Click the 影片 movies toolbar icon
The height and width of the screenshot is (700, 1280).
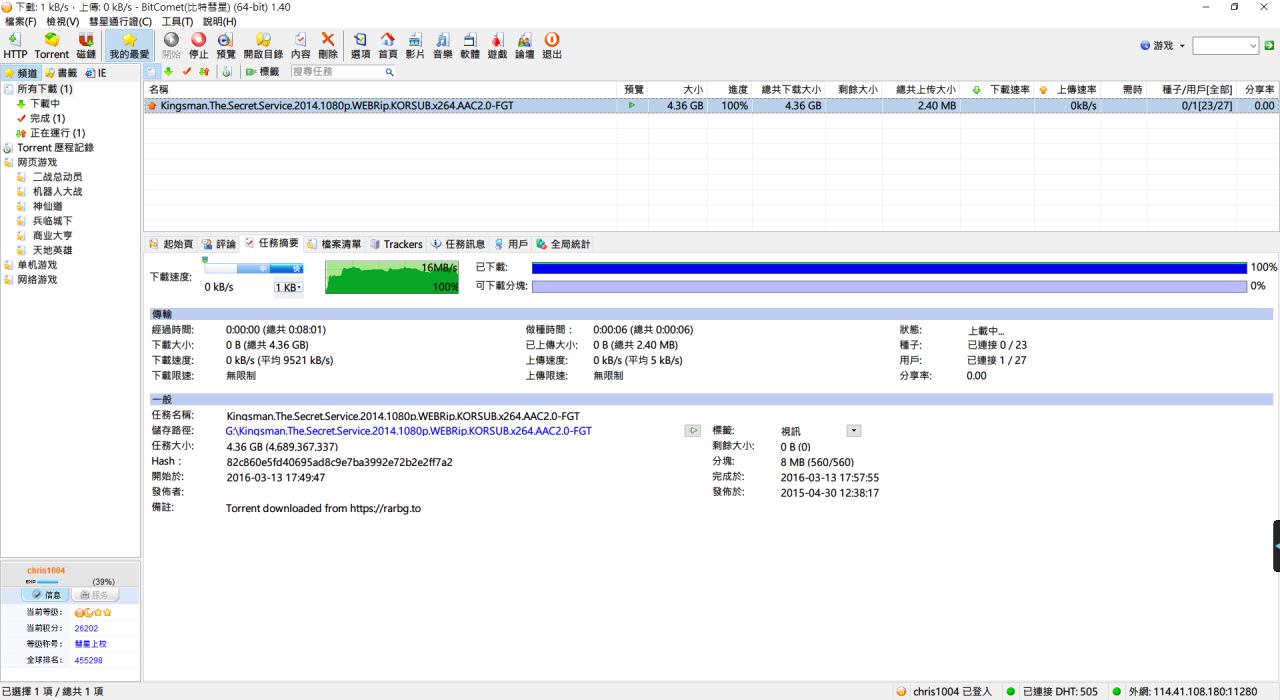[x=415, y=46]
